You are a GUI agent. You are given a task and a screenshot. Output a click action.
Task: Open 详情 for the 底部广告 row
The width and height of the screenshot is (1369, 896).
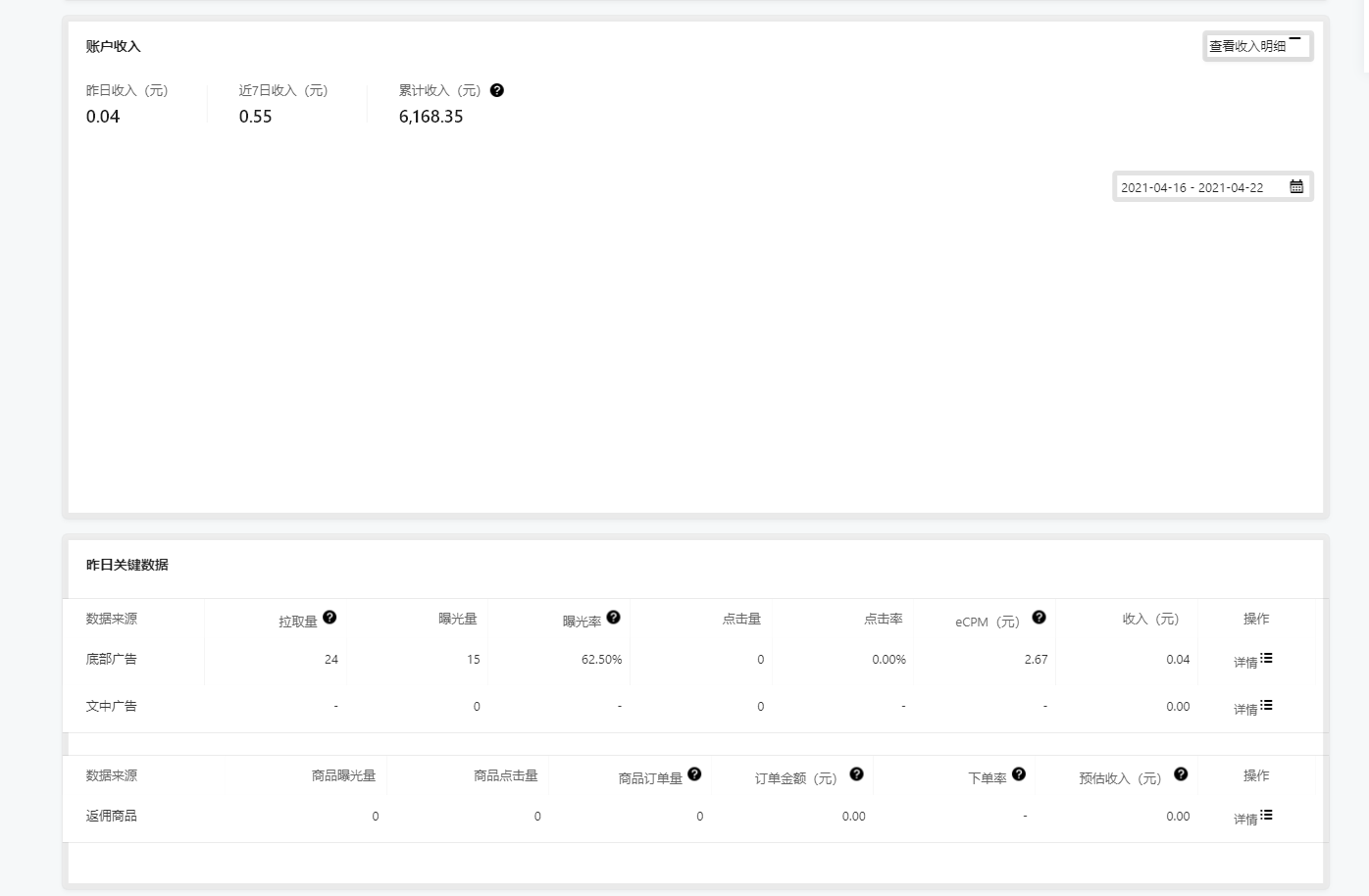pyautogui.click(x=1252, y=661)
